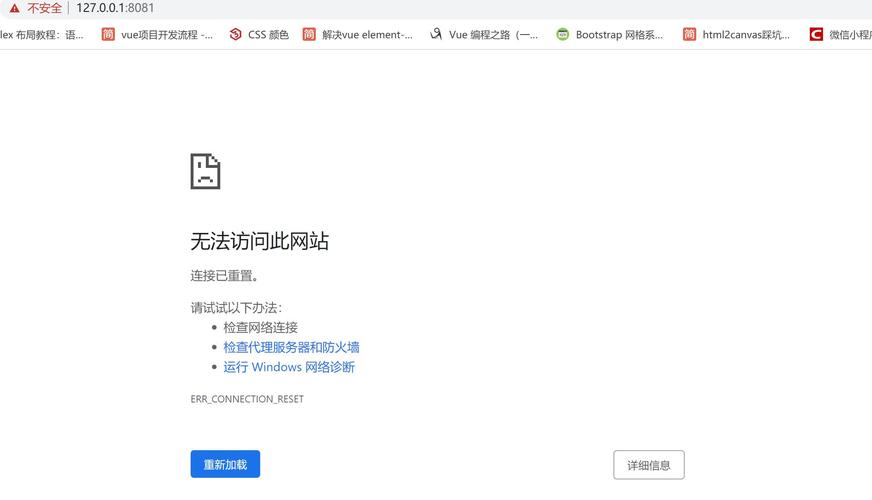Click the 运行 Windows 网络诊断 link
Image resolution: width=872 pixels, height=500 pixels.
(289, 367)
